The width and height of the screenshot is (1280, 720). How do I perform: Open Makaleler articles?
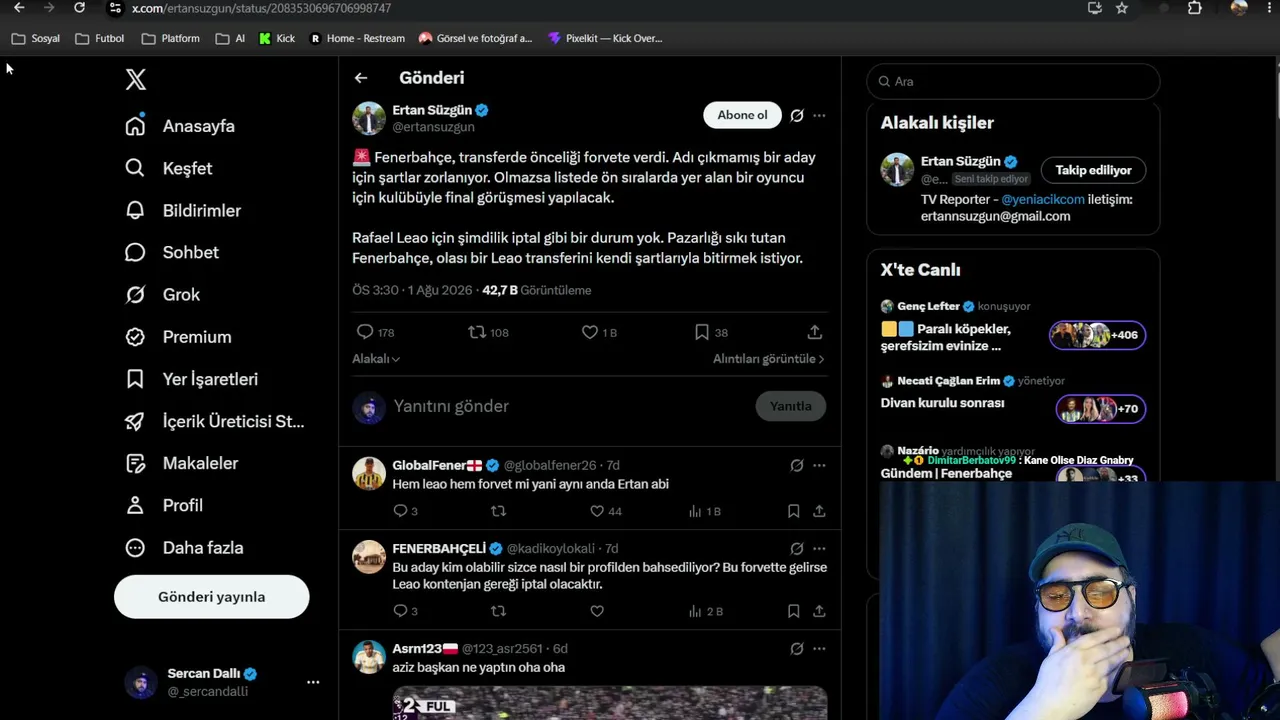coord(181,463)
